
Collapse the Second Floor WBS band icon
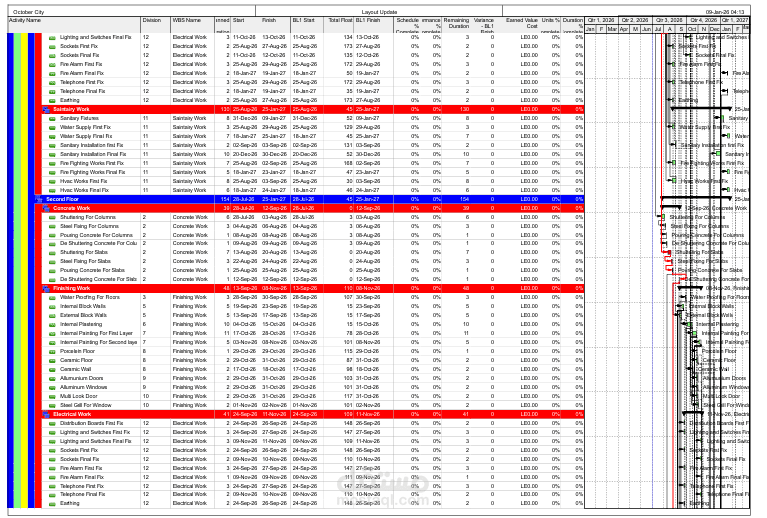(39, 200)
